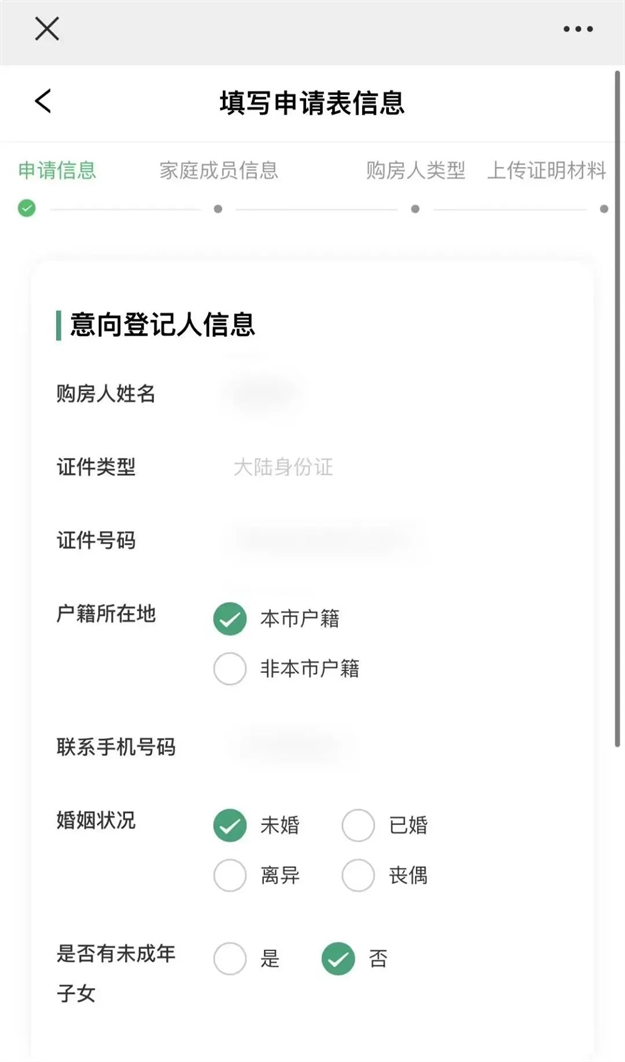Select 离异 marital status option
Viewport: 625px width, 1062px height.
(x=230, y=875)
